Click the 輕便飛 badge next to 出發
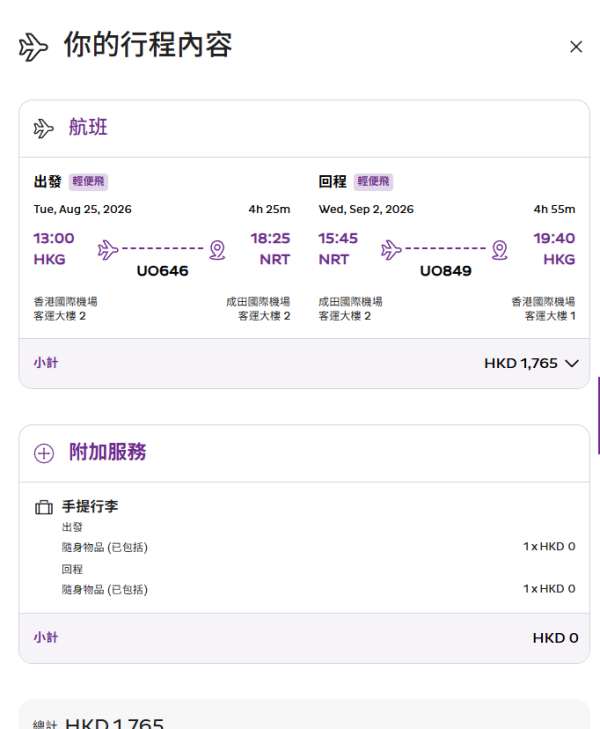 (88, 181)
